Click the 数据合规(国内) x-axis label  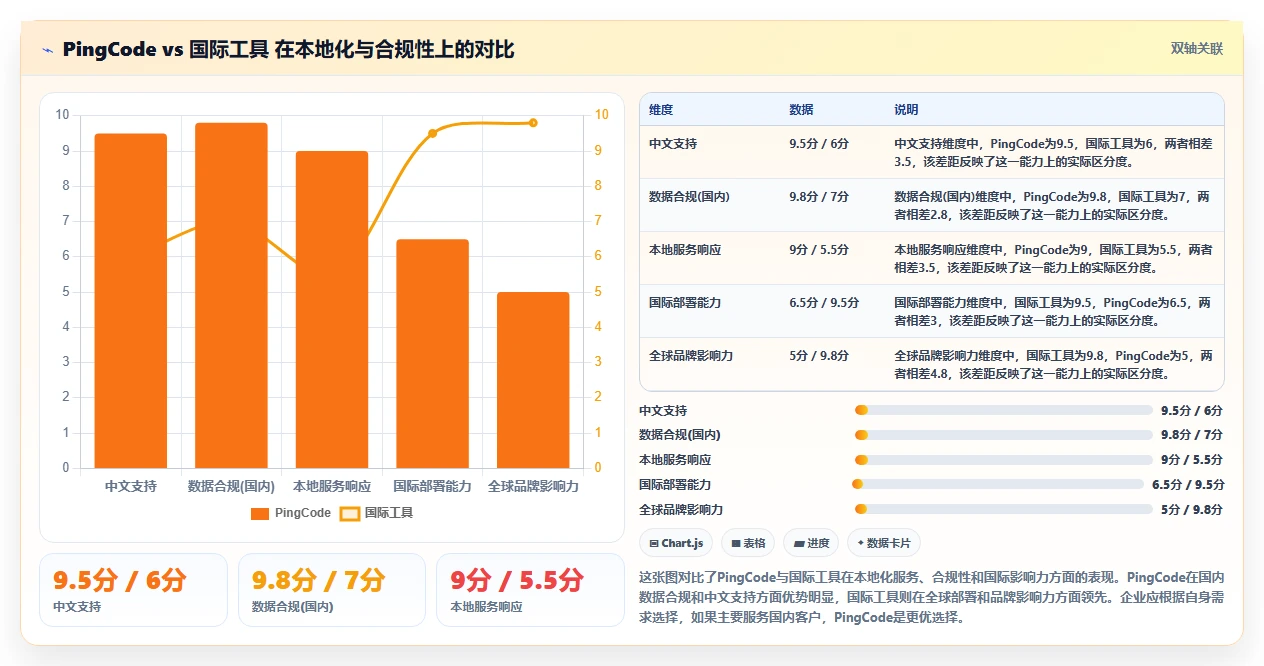tap(231, 487)
